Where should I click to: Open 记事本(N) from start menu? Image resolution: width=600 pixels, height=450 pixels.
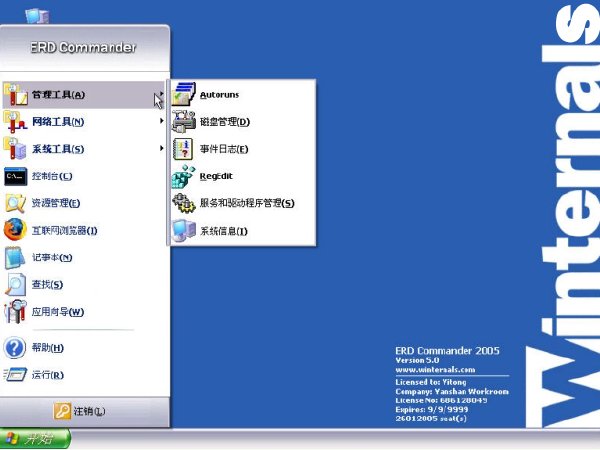tap(84, 258)
